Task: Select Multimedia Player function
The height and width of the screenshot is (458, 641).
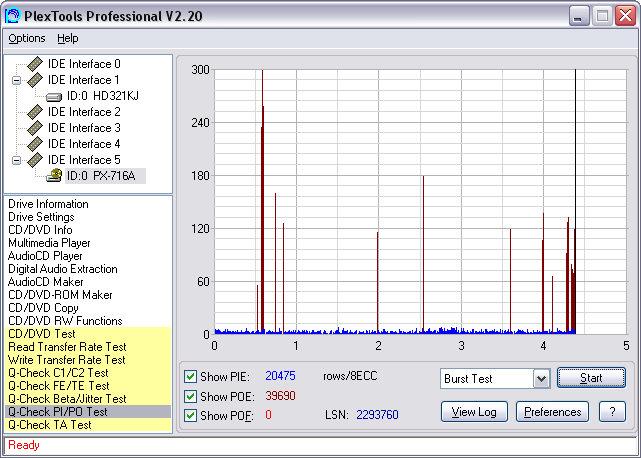Action: click(49, 243)
